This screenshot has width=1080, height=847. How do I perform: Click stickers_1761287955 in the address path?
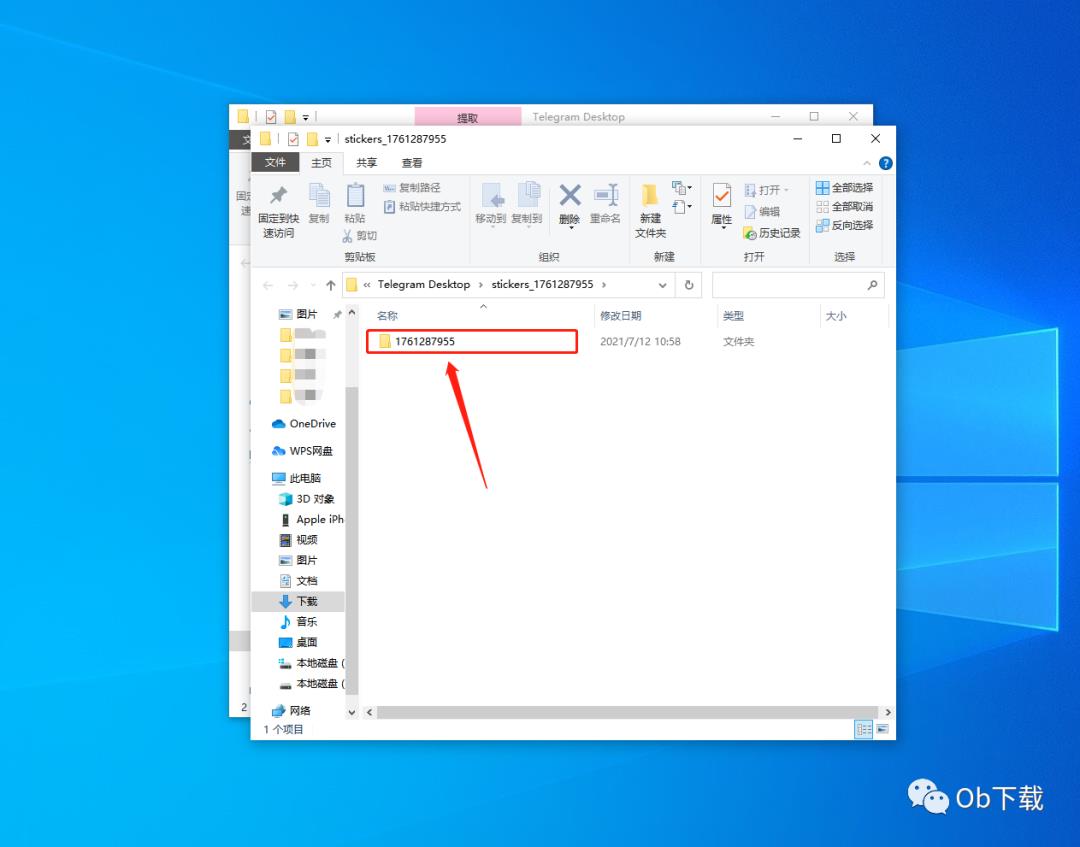coord(542,284)
